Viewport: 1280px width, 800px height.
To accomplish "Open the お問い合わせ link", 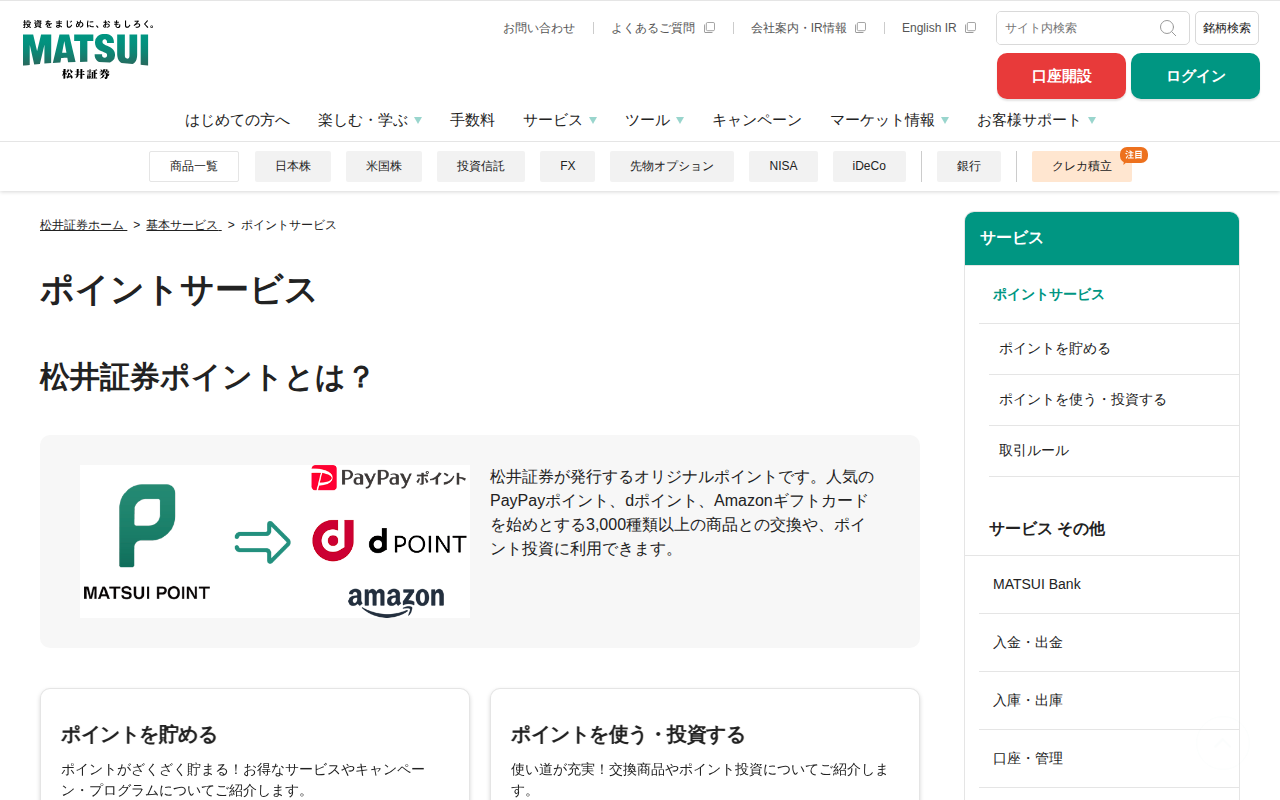I will [539, 28].
